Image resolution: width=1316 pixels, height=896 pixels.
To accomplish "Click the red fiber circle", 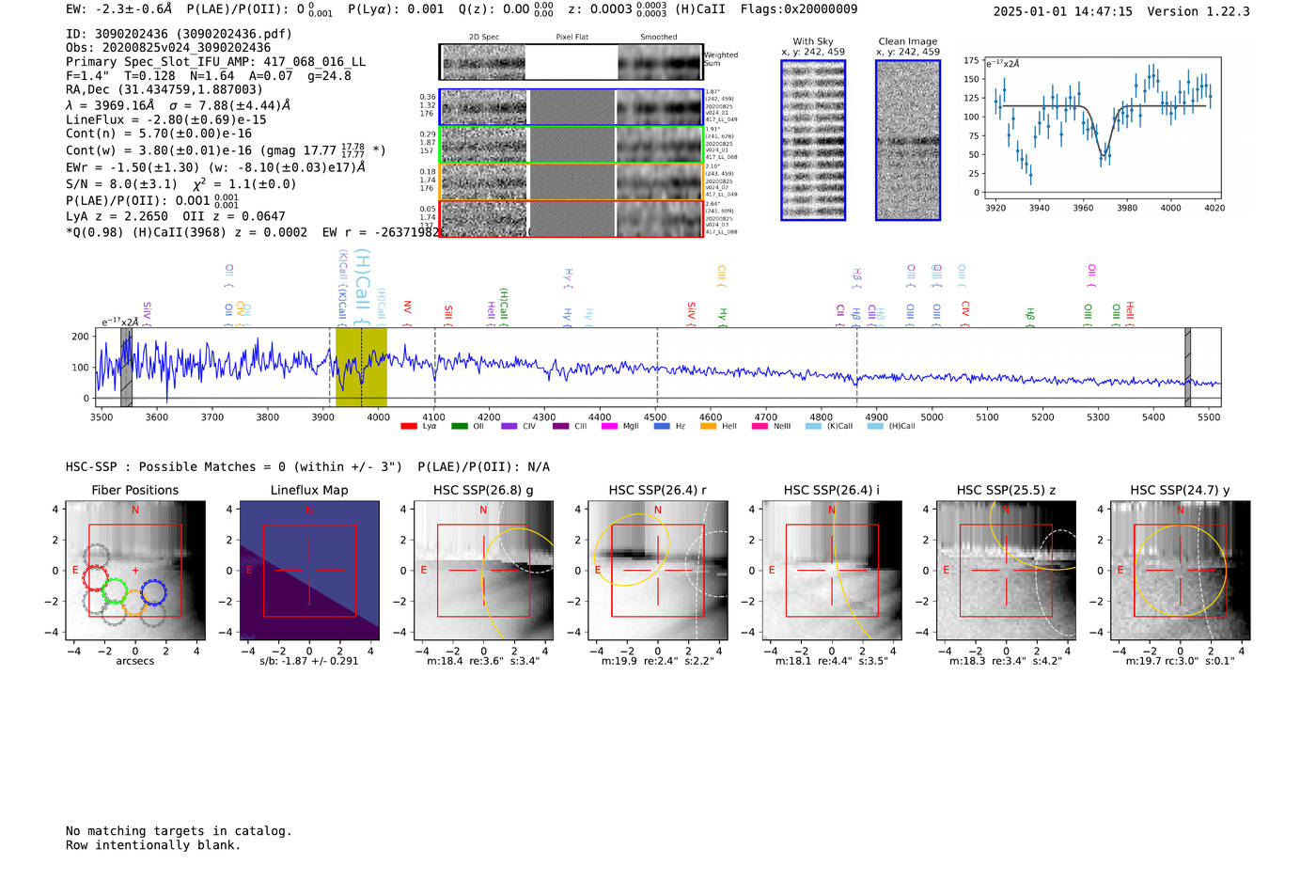I will pos(96,578).
